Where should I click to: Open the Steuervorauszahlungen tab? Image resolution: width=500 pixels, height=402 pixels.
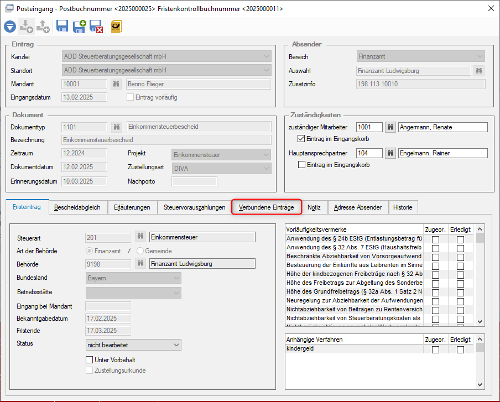(194, 207)
